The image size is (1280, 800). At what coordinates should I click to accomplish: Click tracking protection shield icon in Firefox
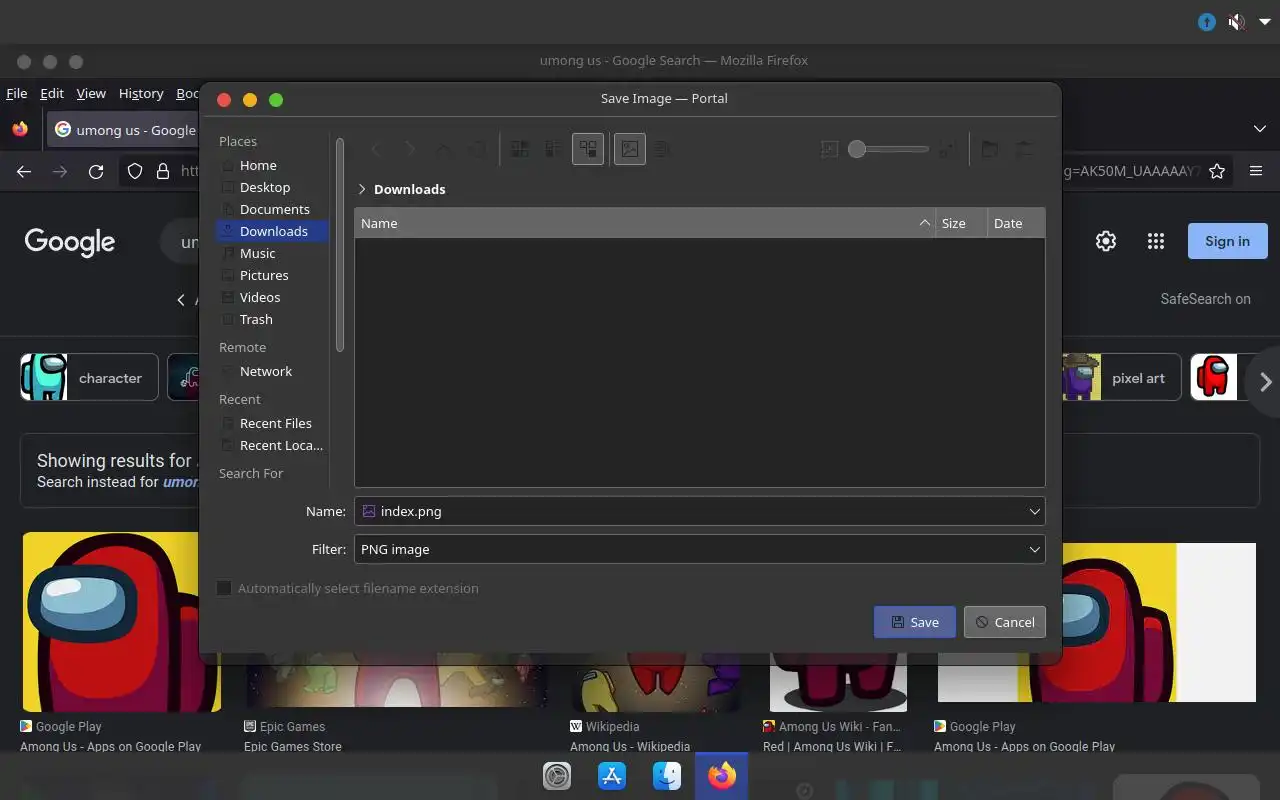tap(135, 172)
